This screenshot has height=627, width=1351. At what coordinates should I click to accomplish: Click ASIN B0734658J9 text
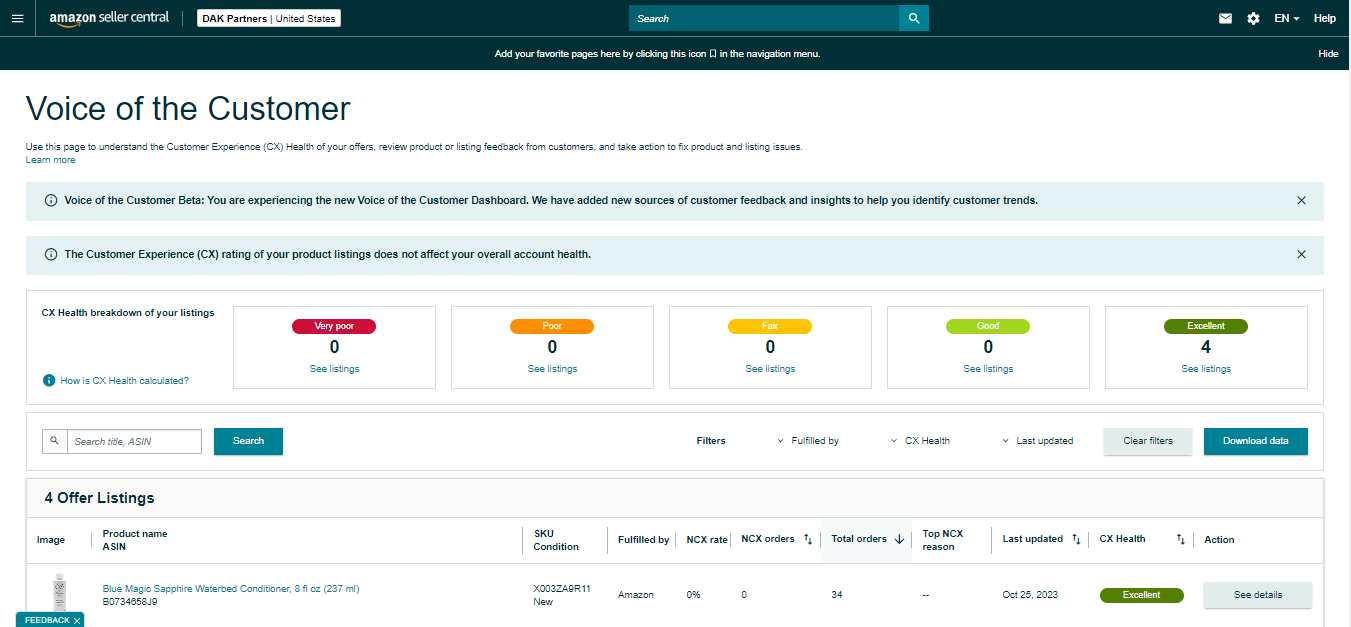tap(130, 602)
